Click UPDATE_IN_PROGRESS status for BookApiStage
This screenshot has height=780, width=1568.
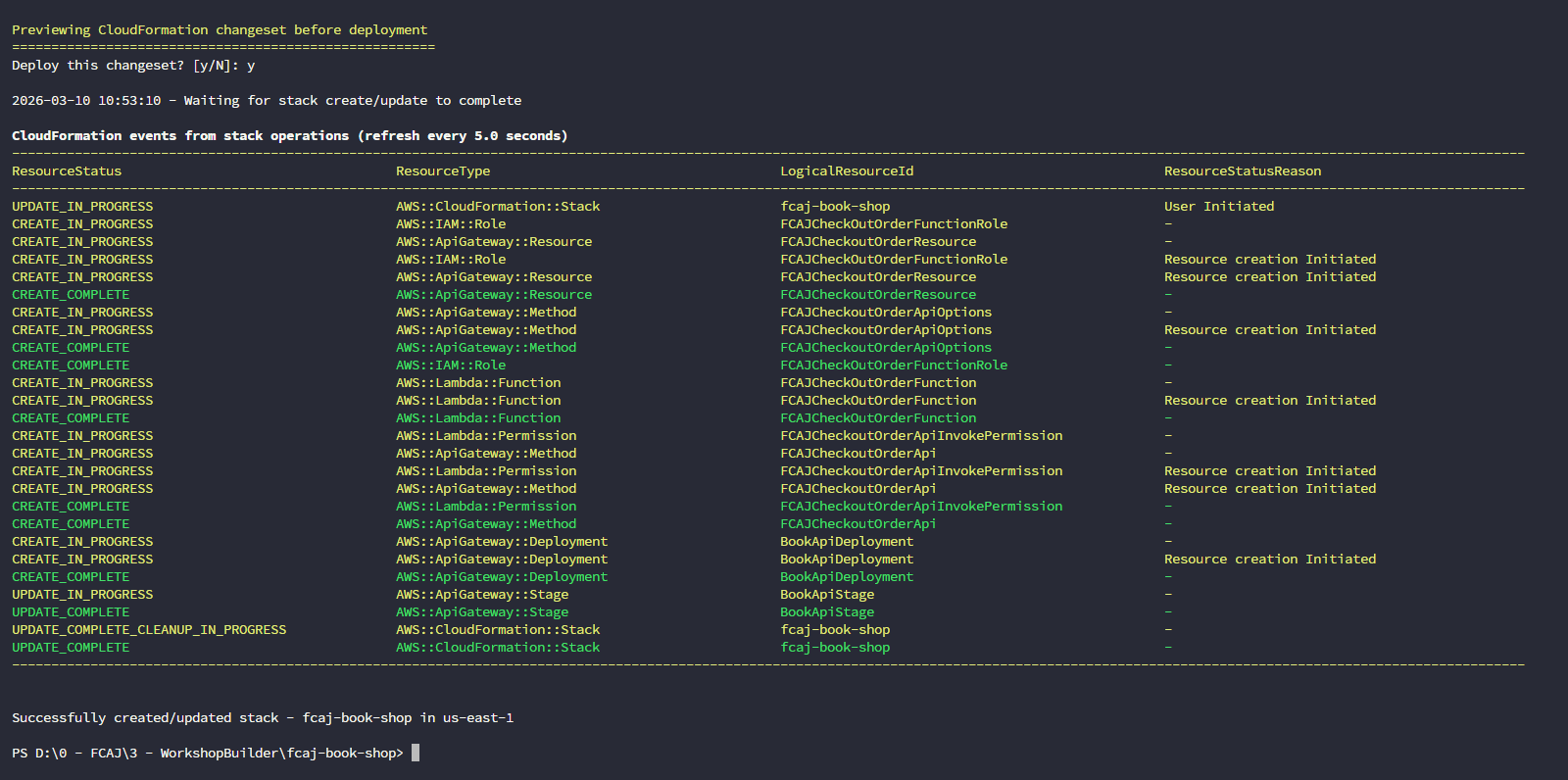[82, 594]
